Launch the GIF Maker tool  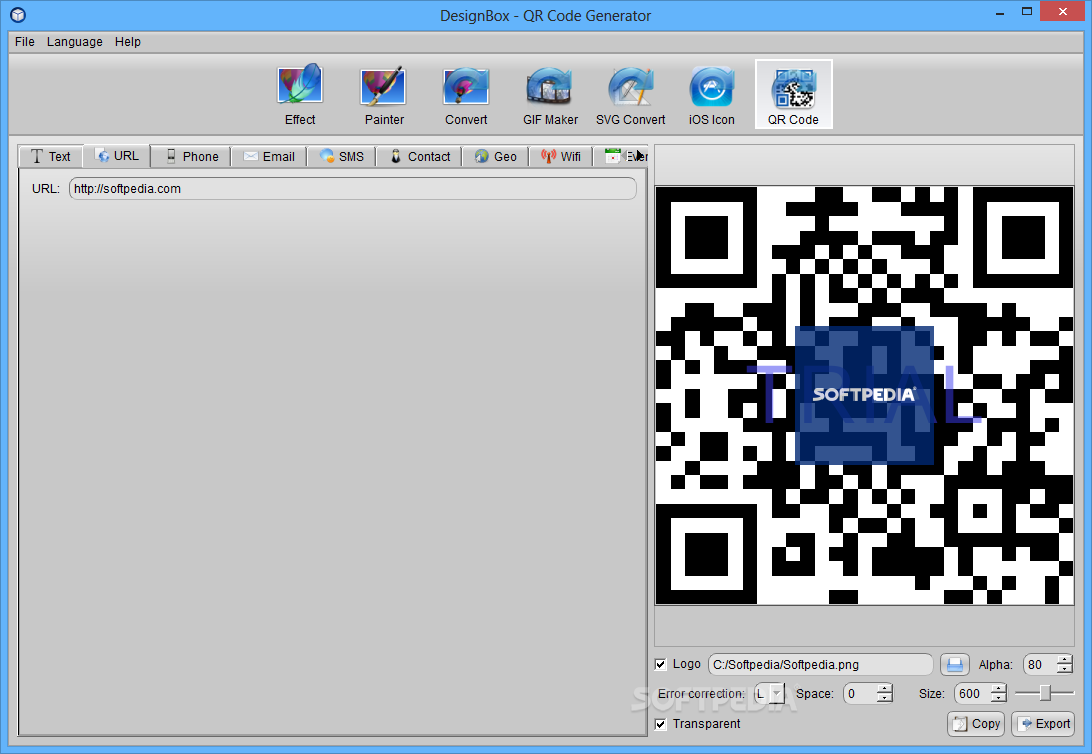pos(550,95)
